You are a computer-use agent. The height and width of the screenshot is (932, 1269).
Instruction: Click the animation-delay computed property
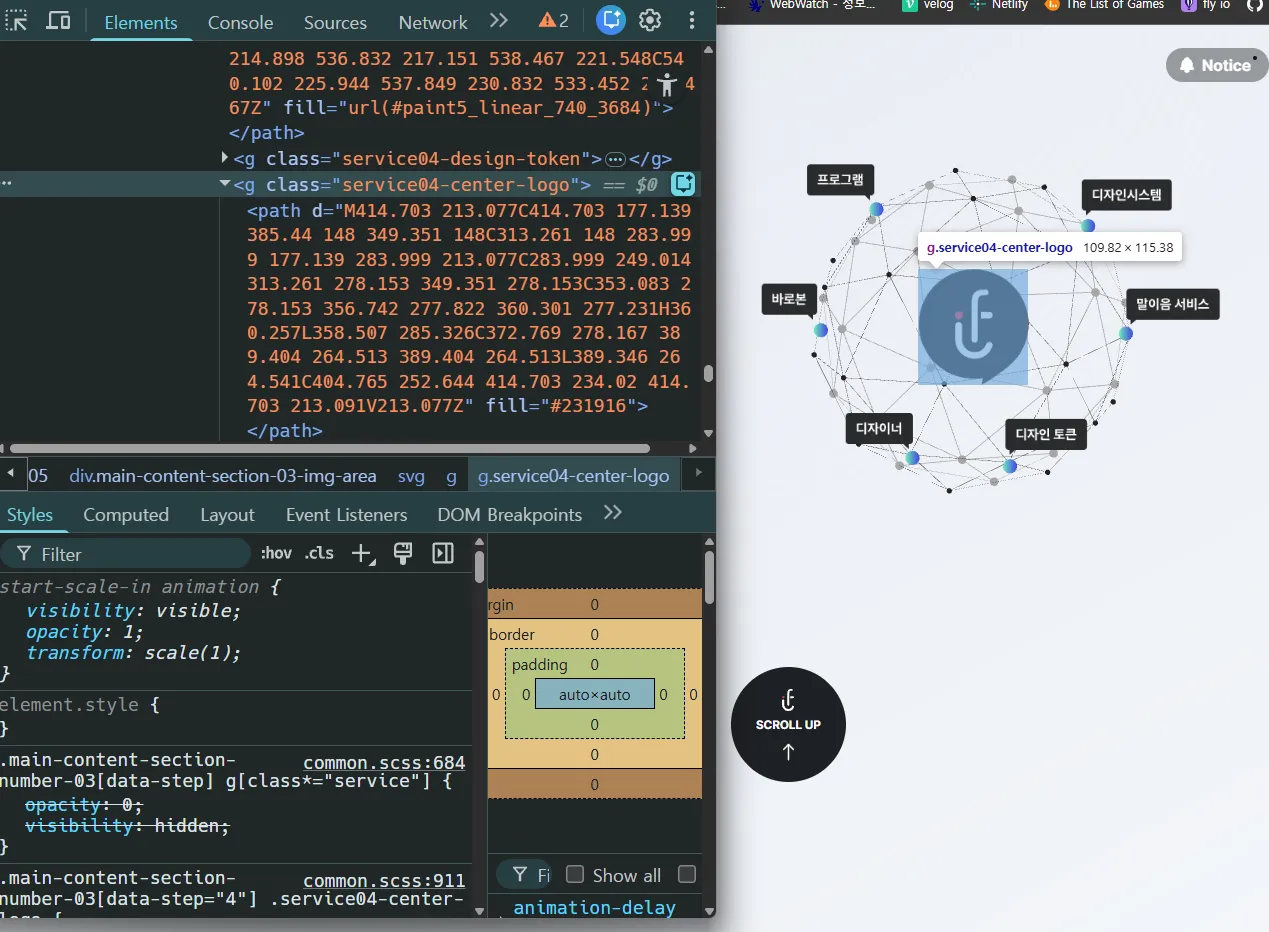click(594, 908)
